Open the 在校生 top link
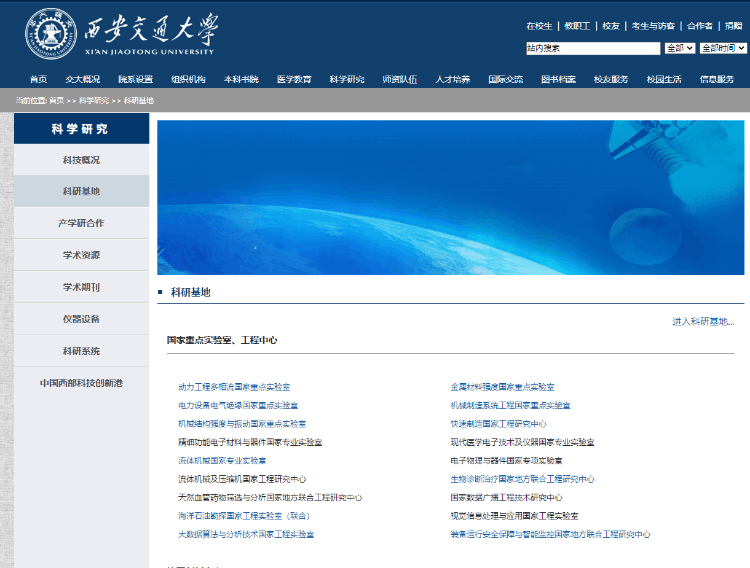The image size is (750, 568). coord(539,26)
